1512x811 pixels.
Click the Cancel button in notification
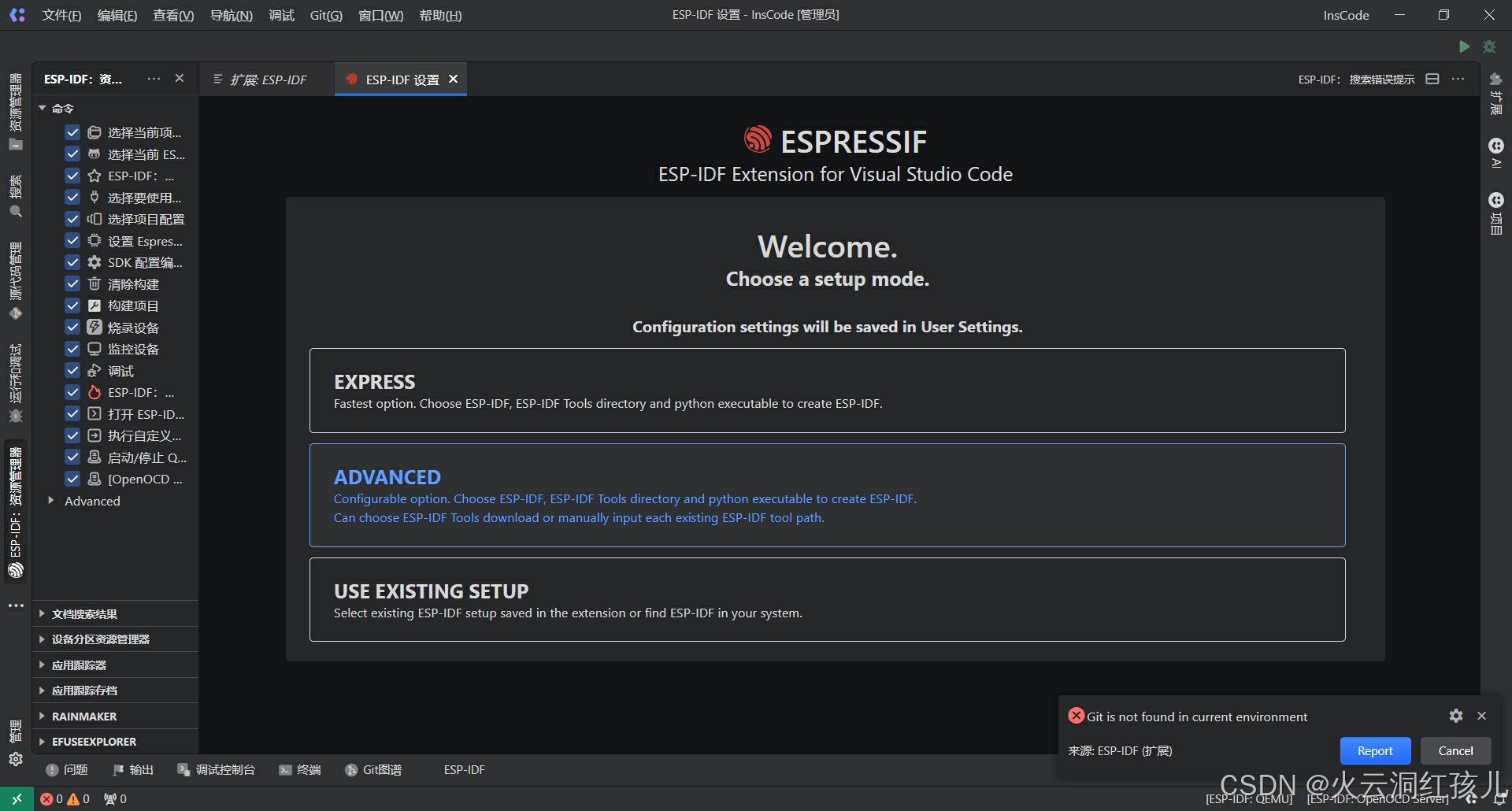(1455, 750)
